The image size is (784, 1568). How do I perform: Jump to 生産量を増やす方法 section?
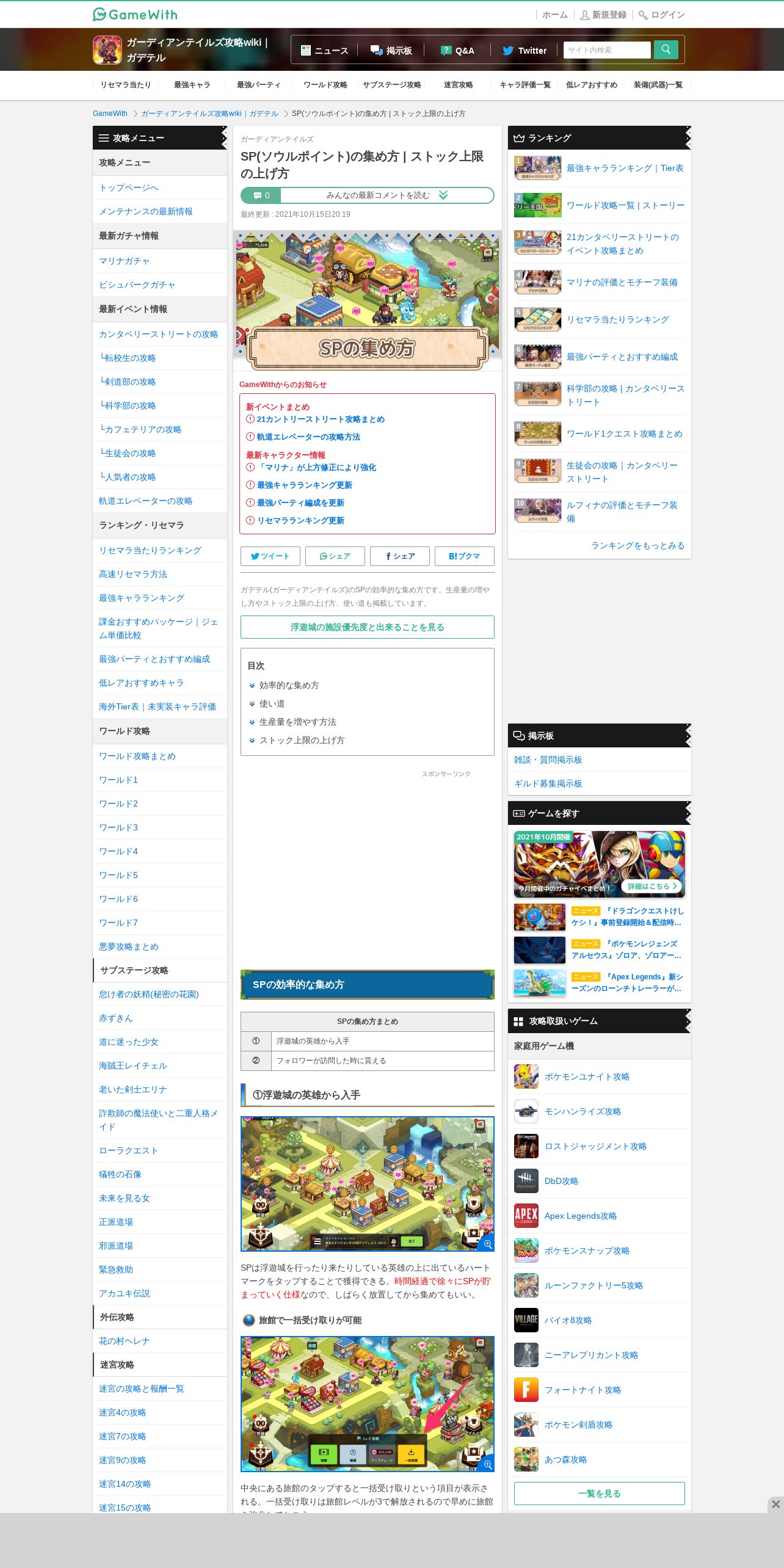[297, 722]
